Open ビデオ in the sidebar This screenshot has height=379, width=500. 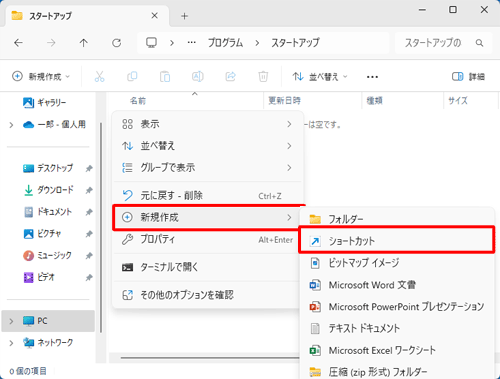39,277
